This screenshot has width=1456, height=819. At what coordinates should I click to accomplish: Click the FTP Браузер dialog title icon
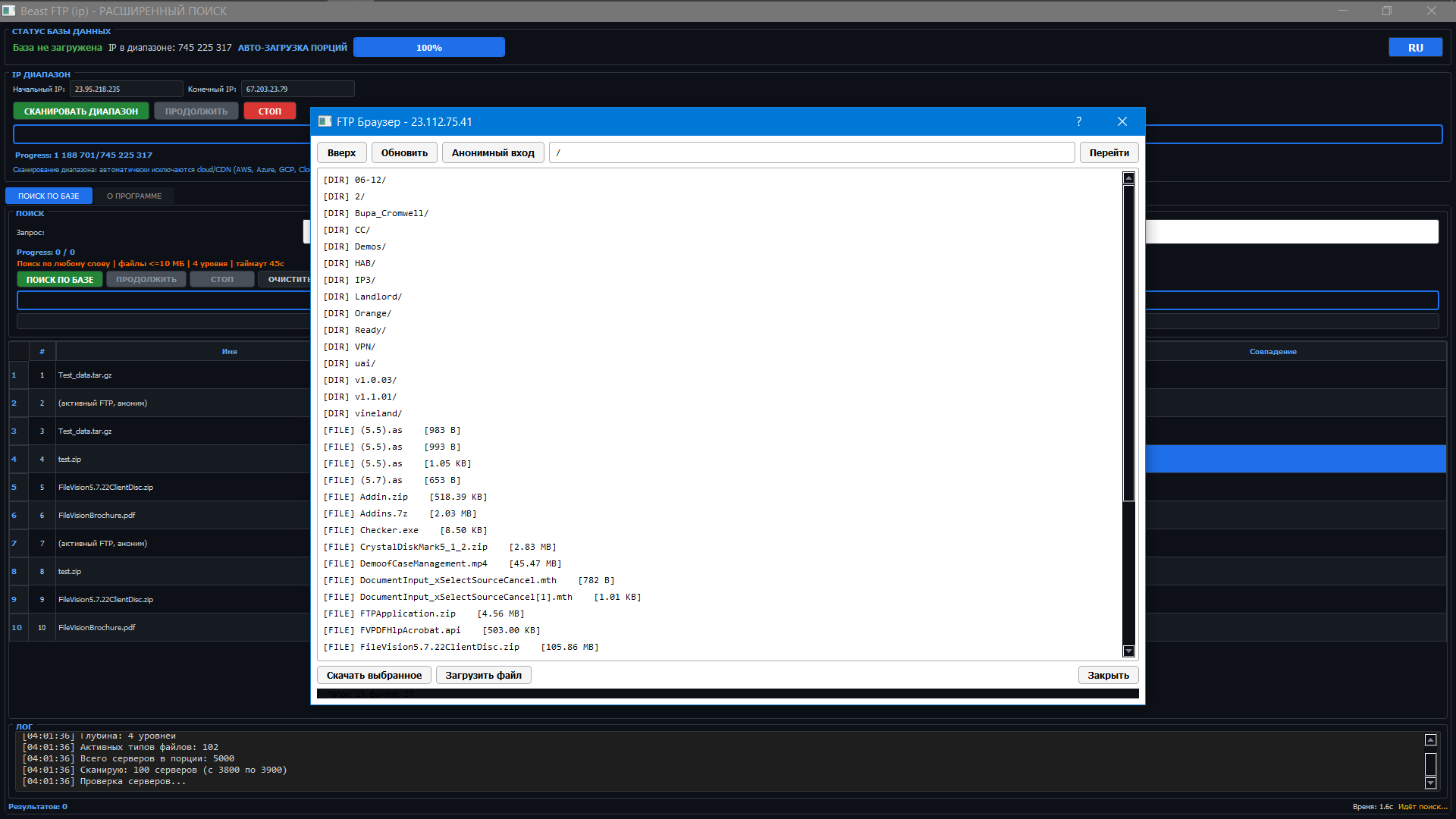click(x=325, y=121)
